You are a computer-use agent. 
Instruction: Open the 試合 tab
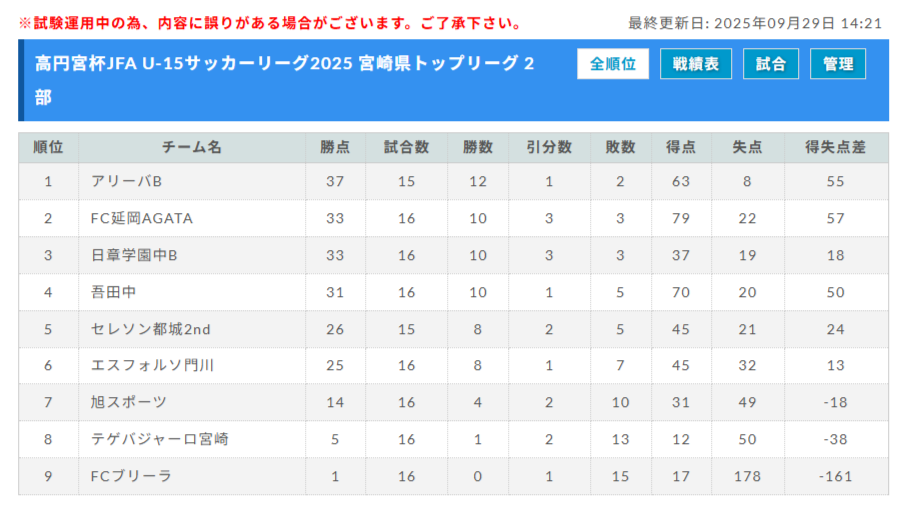pos(770,64)
